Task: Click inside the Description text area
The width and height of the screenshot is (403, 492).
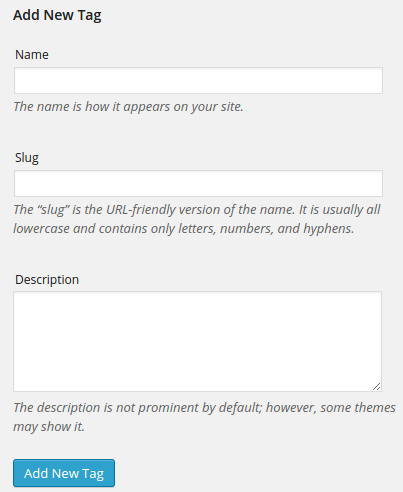Action: click(197, 341)
